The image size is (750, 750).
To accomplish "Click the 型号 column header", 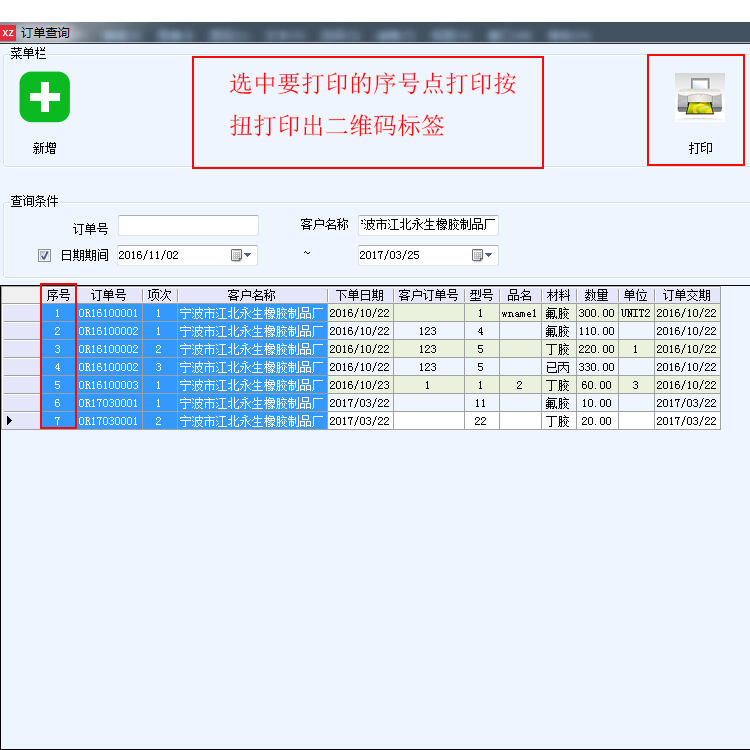I will click(x=482, y=295).
